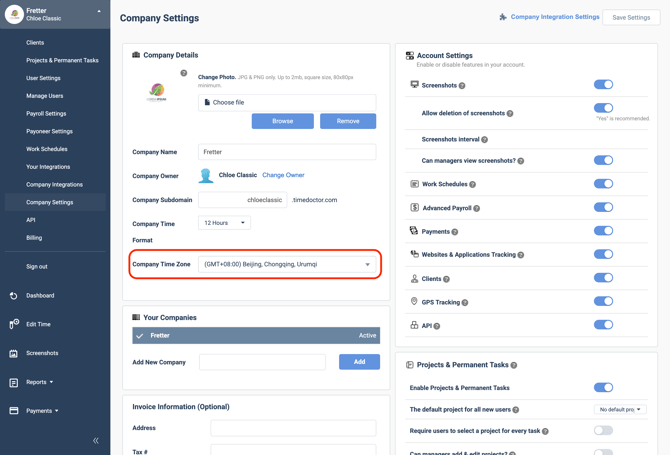Click the Change Owner link
The width and height of the screenshot is (670, 455).
tap(283, 175)
